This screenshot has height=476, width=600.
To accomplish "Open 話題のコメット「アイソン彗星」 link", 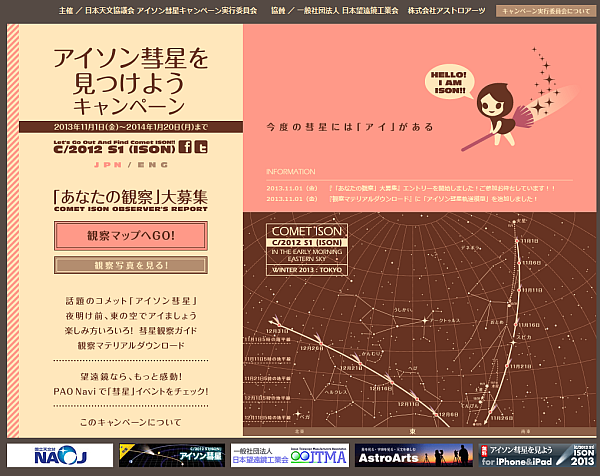I will 130,300.
